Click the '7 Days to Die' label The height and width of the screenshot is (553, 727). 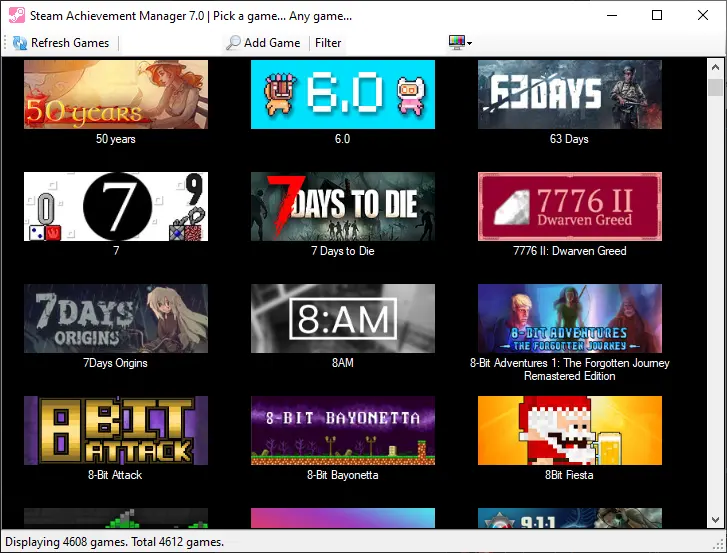(x=342, y=251)
